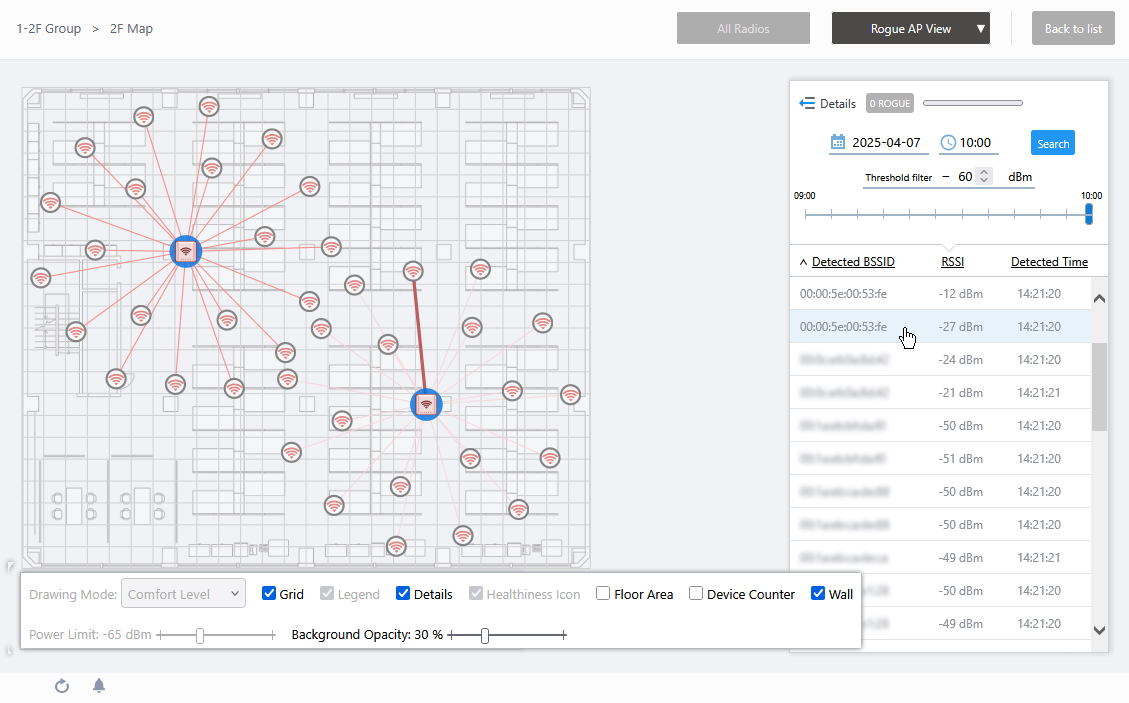
Task: Click the Back to list button
Action: [x=1073, y=29]
